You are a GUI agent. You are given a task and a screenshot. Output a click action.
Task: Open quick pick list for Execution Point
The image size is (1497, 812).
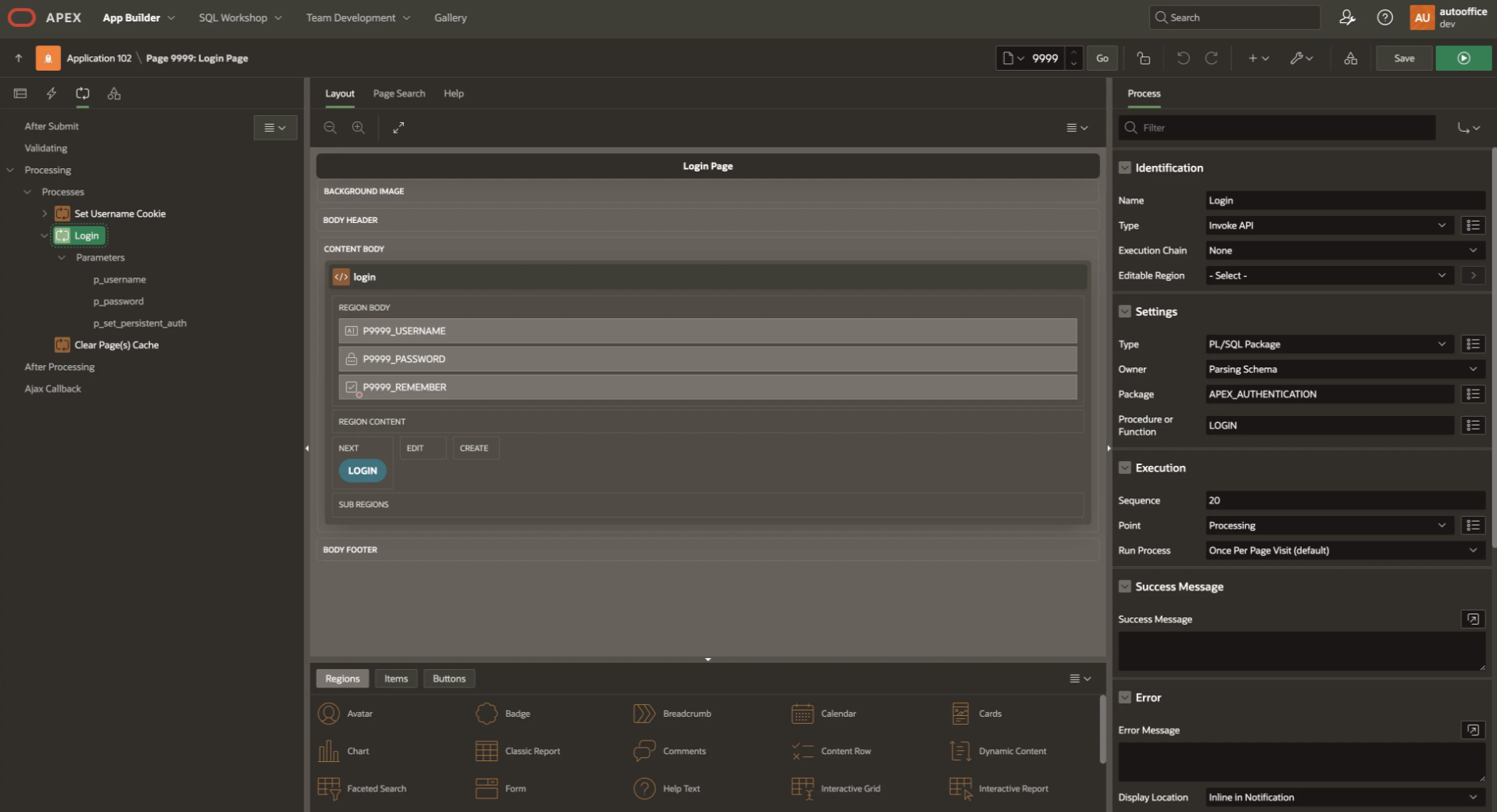[x=1473, y=525]
